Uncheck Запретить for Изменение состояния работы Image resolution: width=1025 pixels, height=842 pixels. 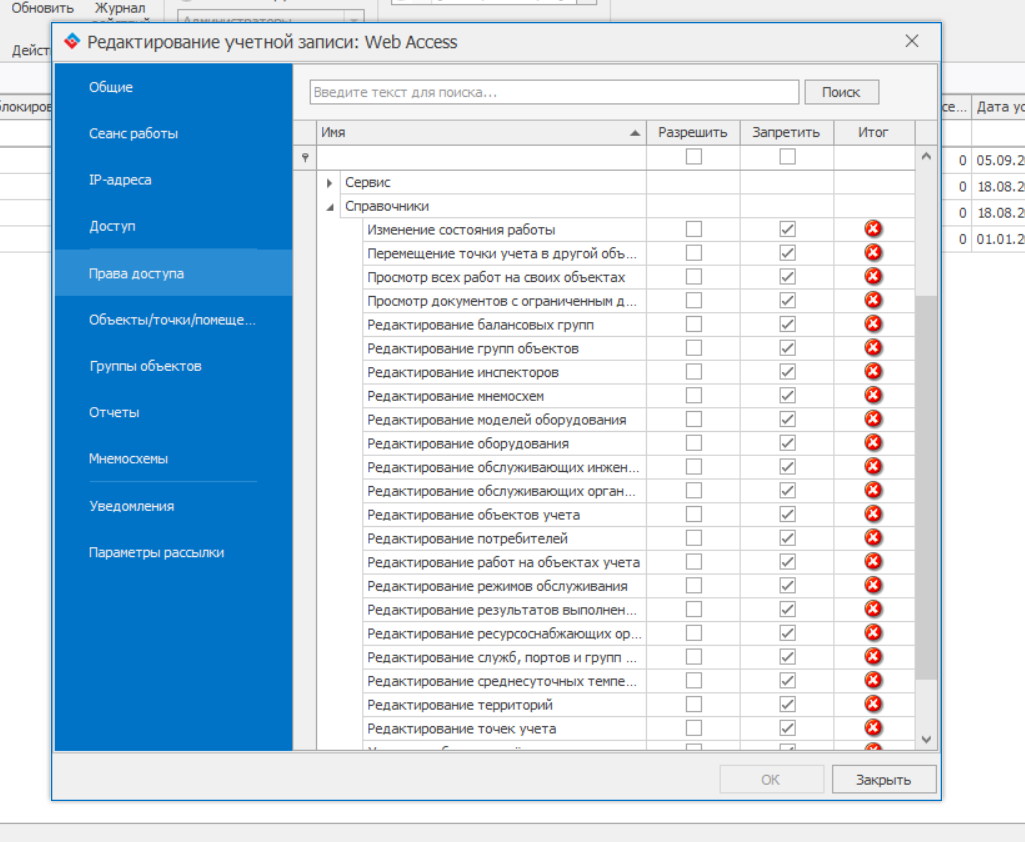pyautogui.click(x=787, y=229)
